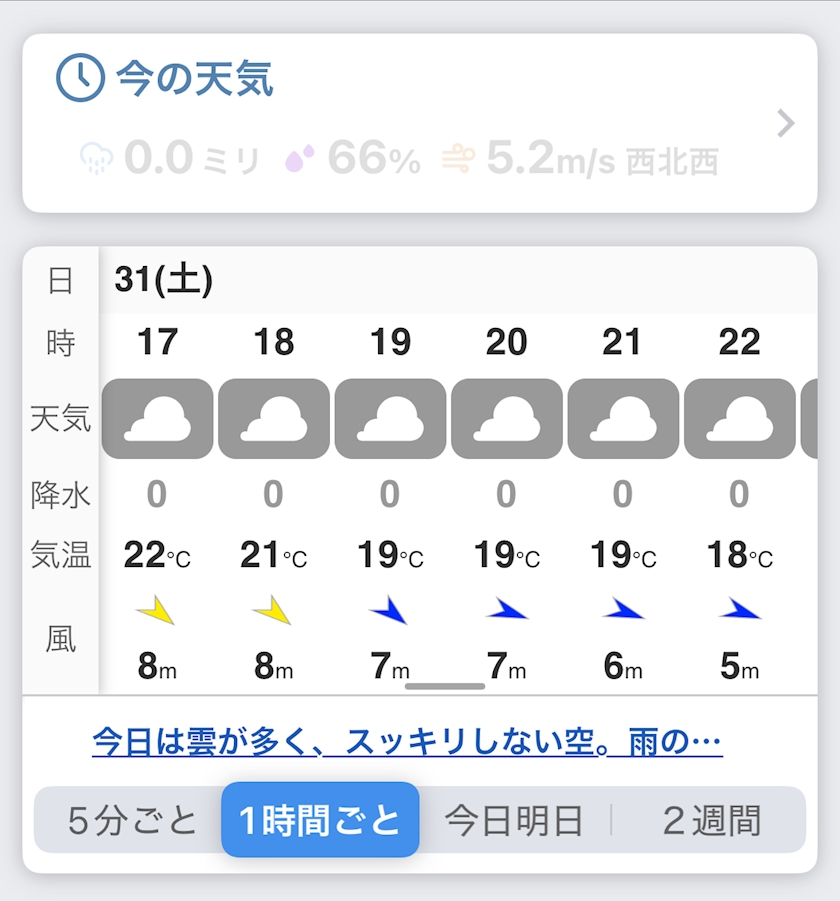Click the cloudy weather icon for 19時

pyautogui.click(x=390, y=418)
